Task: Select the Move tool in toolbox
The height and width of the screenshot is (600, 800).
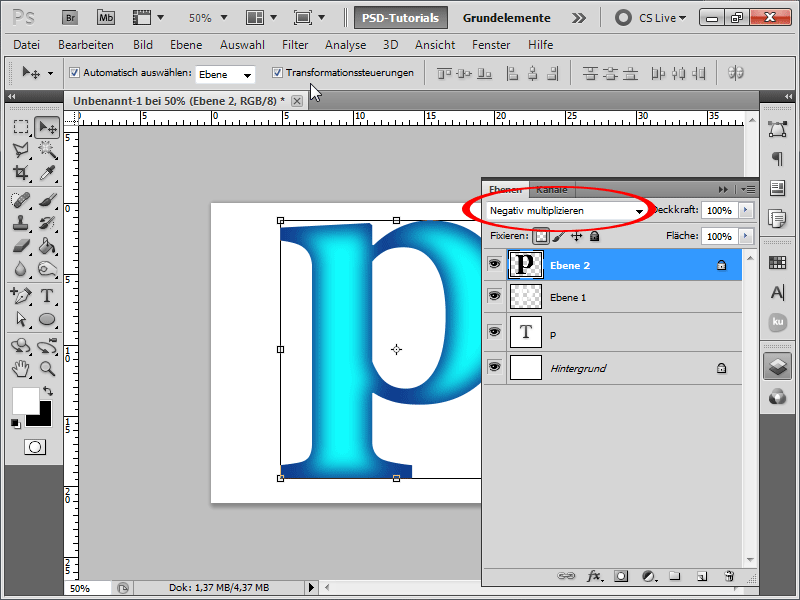Action: click(47, 127)
